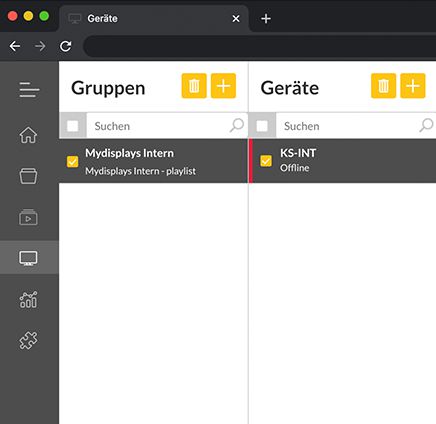
Task: Uncheck the Mydisplays Intern group checkbox
Action: pyautogui.click(x=73, y=161)
